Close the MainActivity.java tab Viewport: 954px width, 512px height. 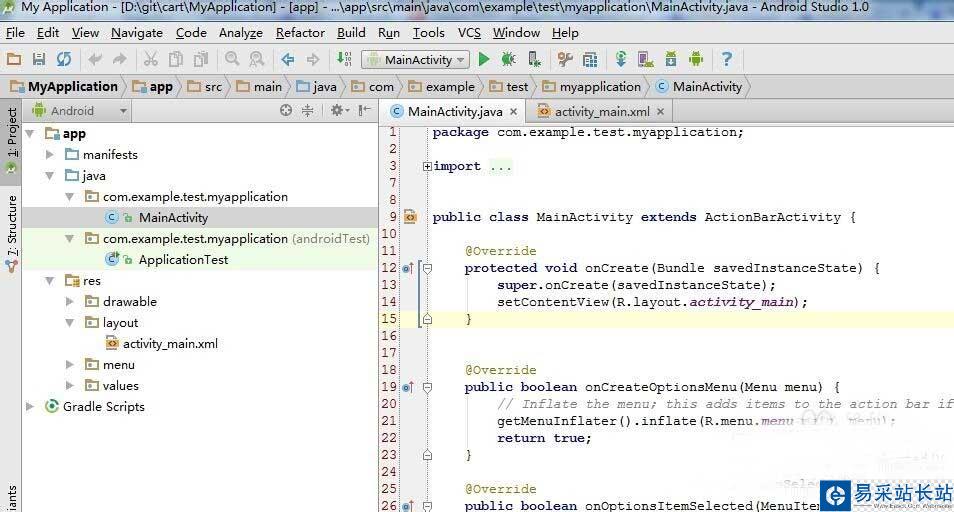click(x=514, y=112)
